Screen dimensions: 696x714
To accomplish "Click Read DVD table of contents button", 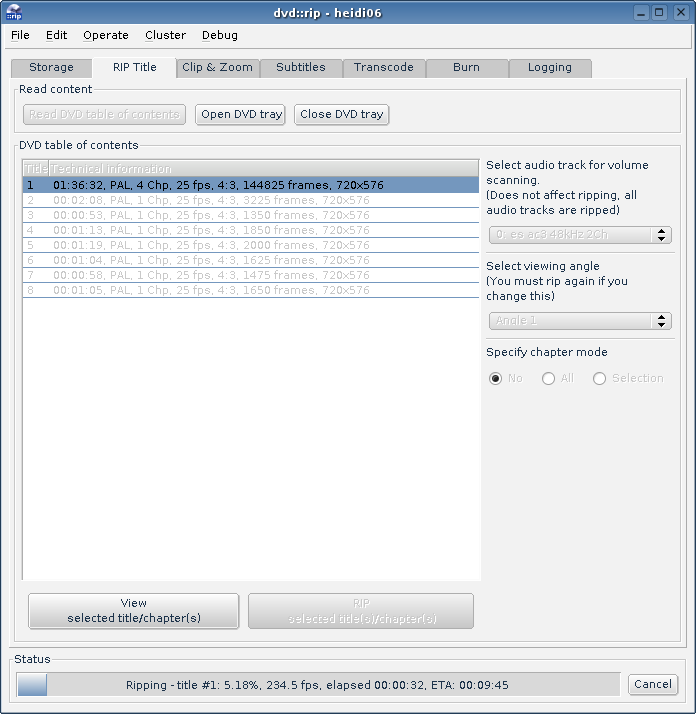I will coord(104,114).
